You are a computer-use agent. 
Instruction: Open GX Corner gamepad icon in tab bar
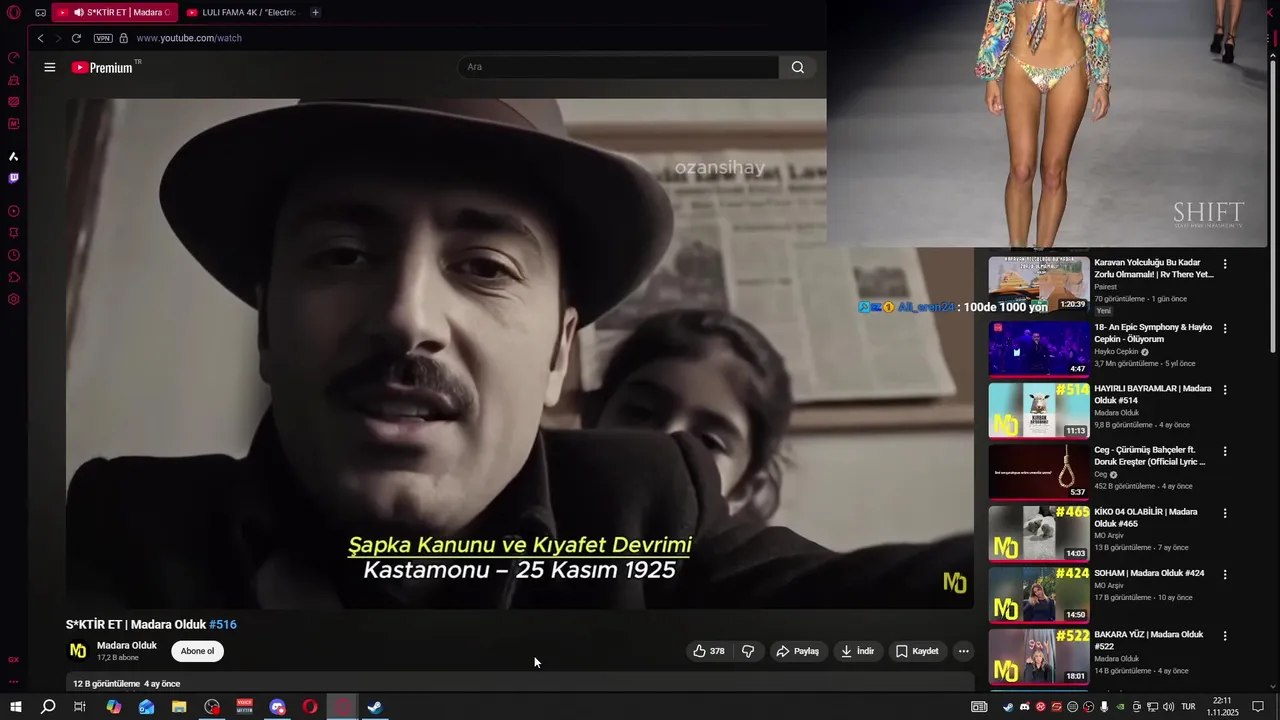(x=40, y=13)
